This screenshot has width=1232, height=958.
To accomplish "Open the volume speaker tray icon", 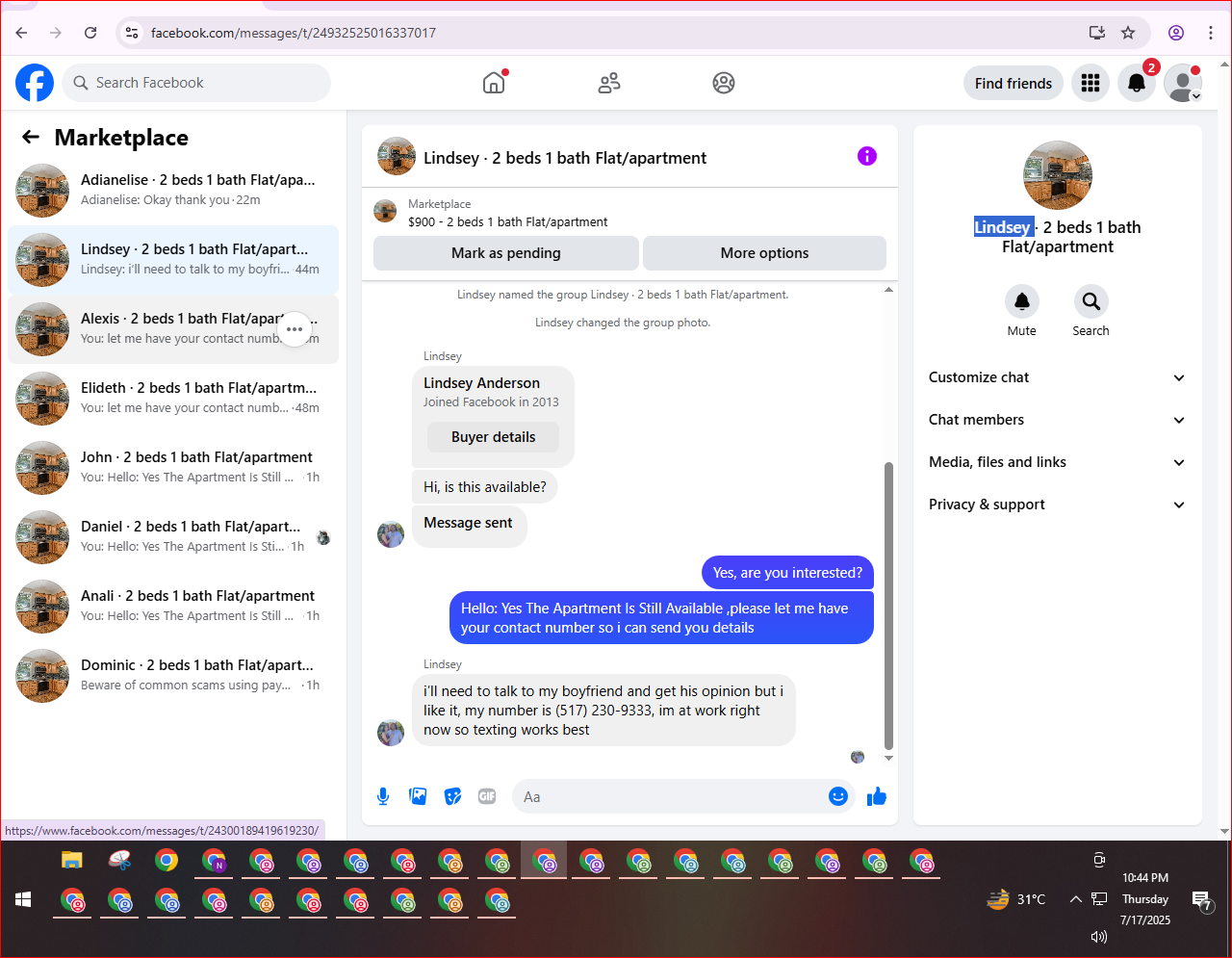I will [1099, 937].
